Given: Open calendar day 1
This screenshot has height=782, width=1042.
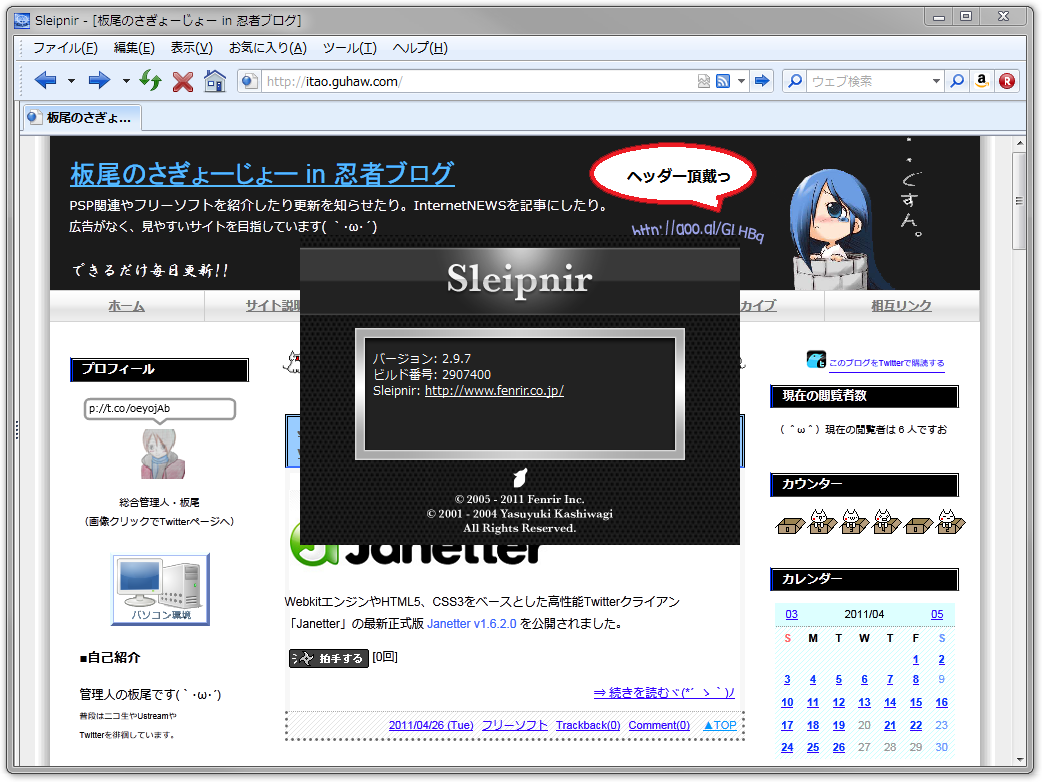Looking at the screenshot, I should 916,659.
